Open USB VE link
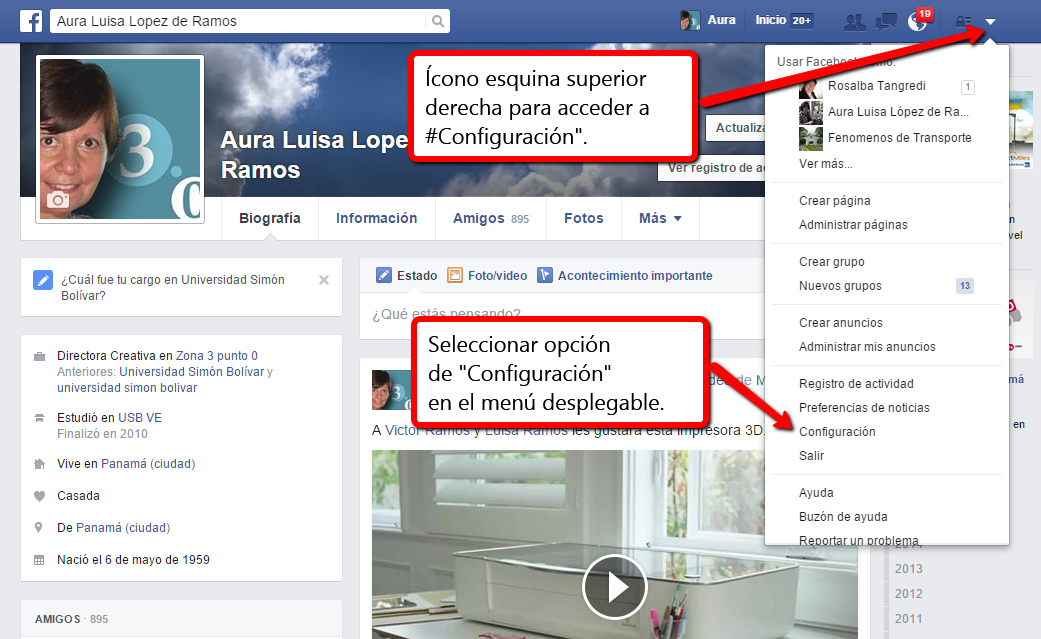Viewport: 1041px width, 639px height. coord(139,417)
